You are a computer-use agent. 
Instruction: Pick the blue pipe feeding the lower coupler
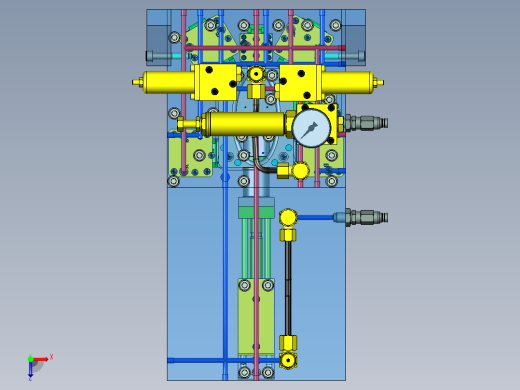(x=315, y=218)
